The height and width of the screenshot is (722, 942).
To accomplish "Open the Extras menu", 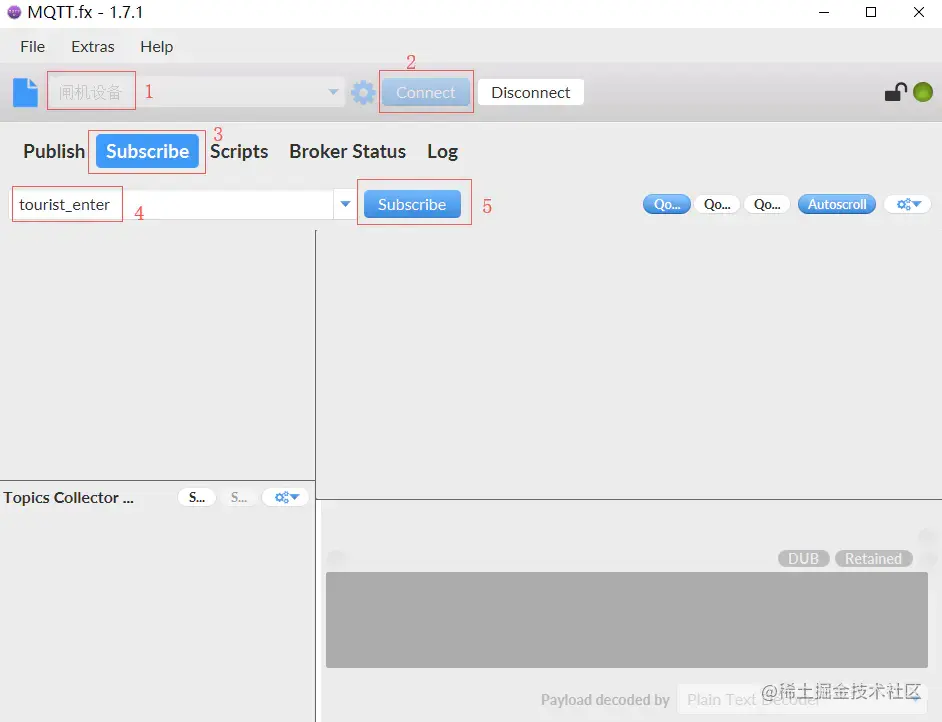I will [x=93, y=47].
